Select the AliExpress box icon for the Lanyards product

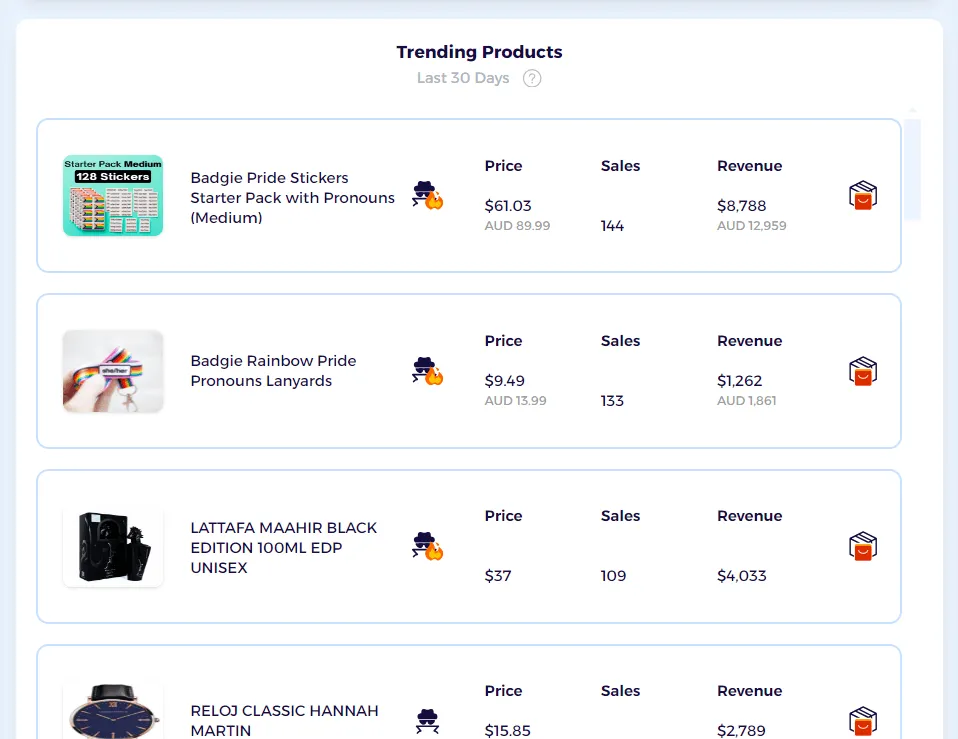click(862, 371)
